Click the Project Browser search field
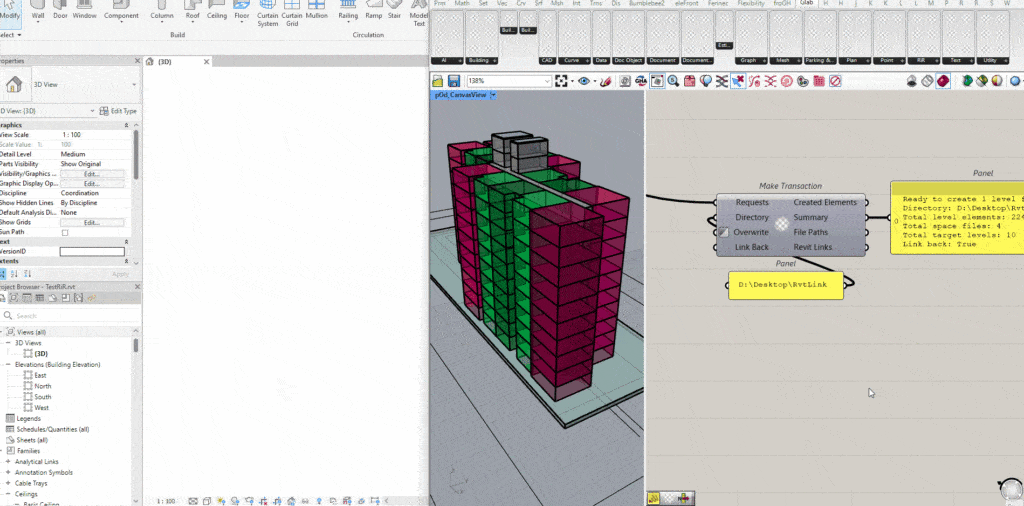 pyautogui.click(x=70, y=315)
